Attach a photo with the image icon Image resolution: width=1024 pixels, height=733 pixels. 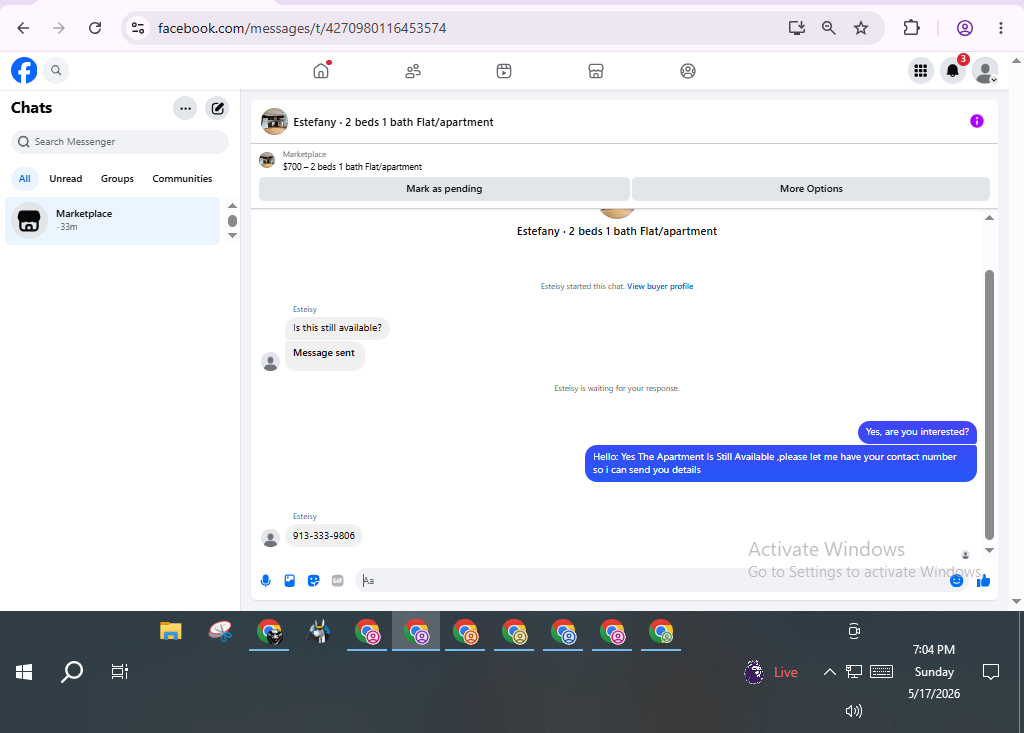pyautogui.click(x=290, y=581)
